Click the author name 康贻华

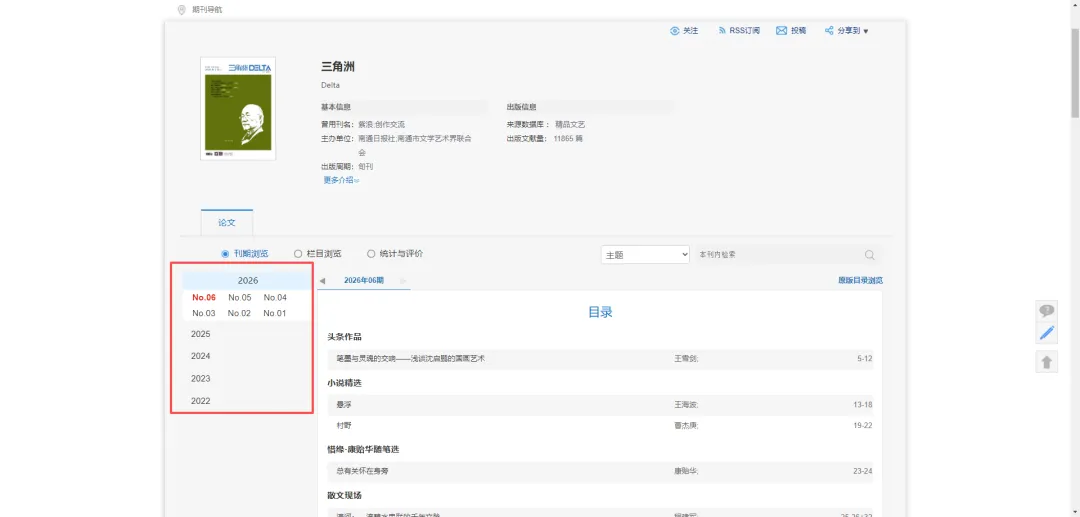pos(686,472)
